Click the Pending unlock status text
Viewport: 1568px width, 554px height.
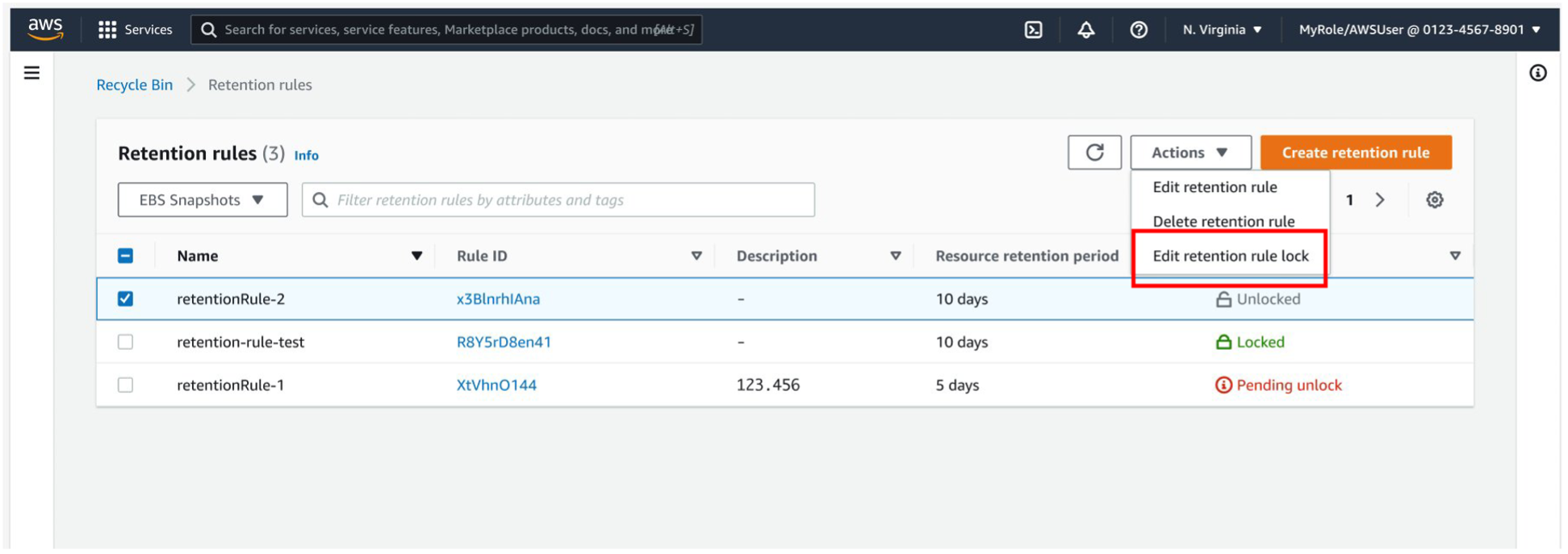coord(1289,385)
